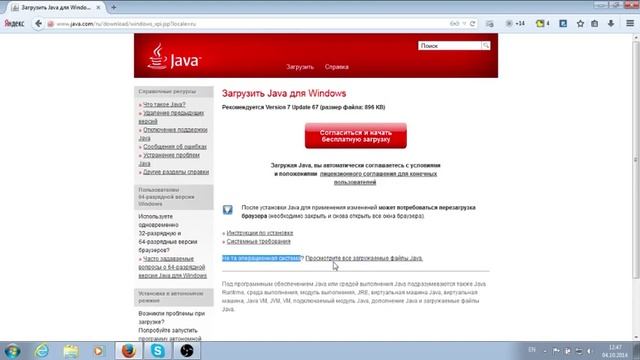The height and width of the screenshot is (360, 640).
Task: Open the Firefox hamburger menu
Action: click(630, 24)
